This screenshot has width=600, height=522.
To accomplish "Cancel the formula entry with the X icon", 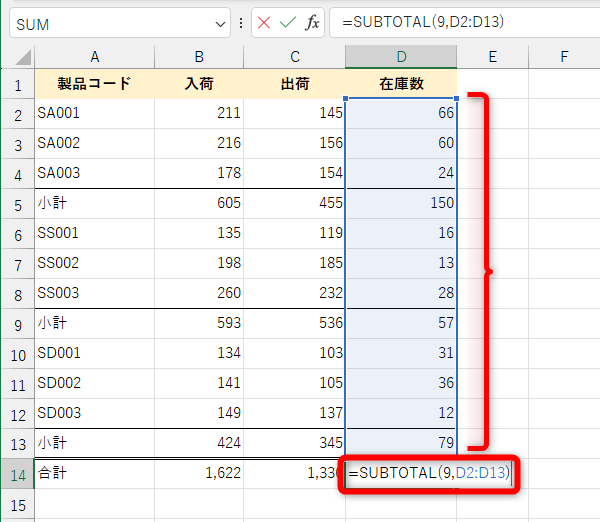I will tap(264, 23).
